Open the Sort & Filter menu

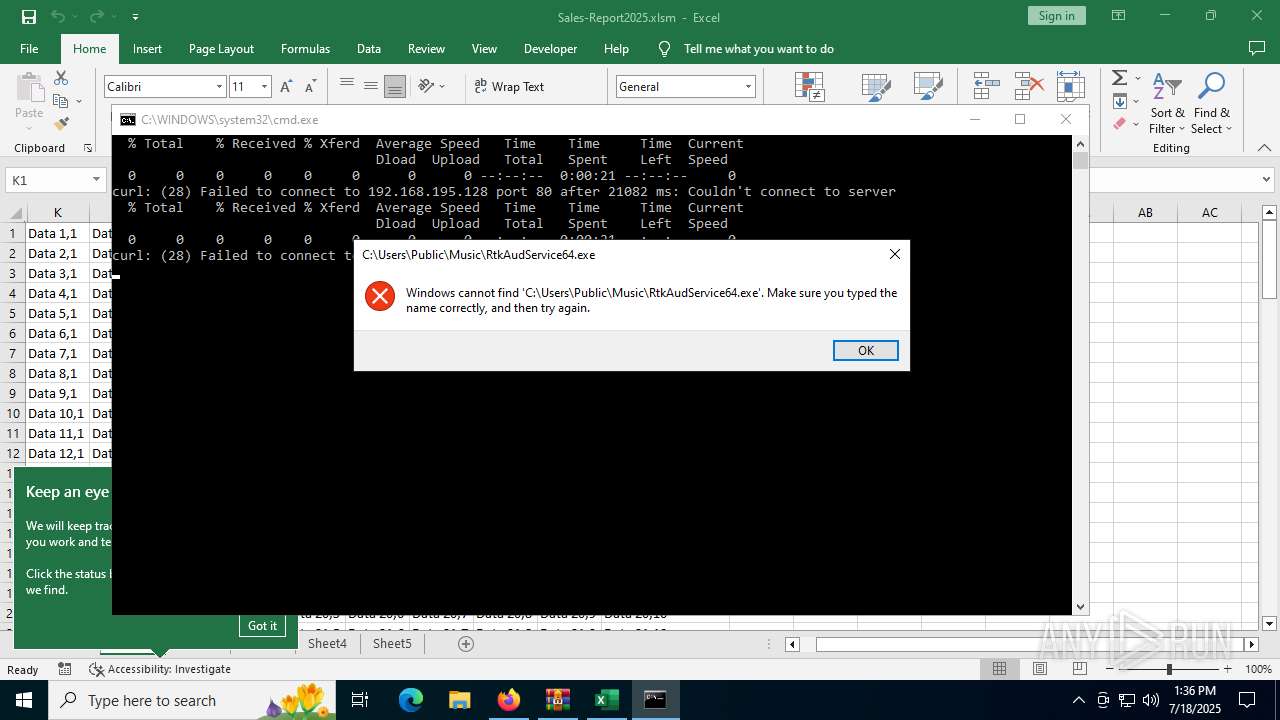click(1167, 102)
